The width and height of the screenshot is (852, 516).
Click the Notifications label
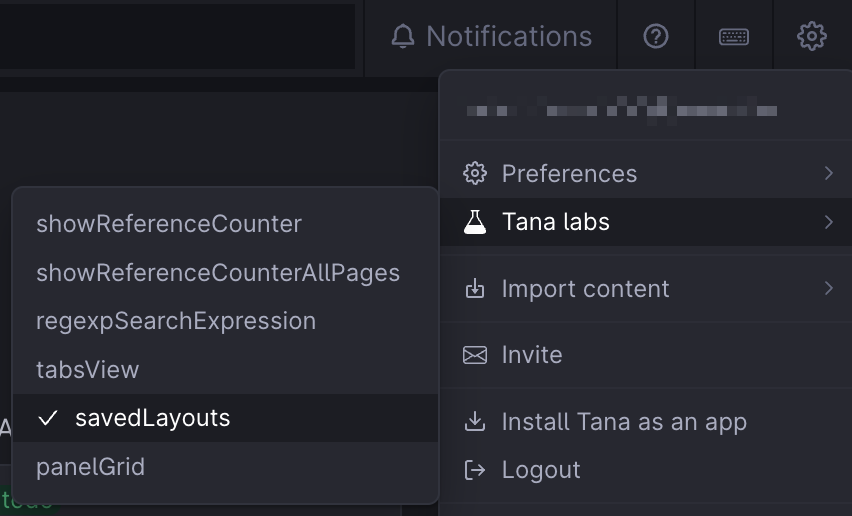pos(509,37)
